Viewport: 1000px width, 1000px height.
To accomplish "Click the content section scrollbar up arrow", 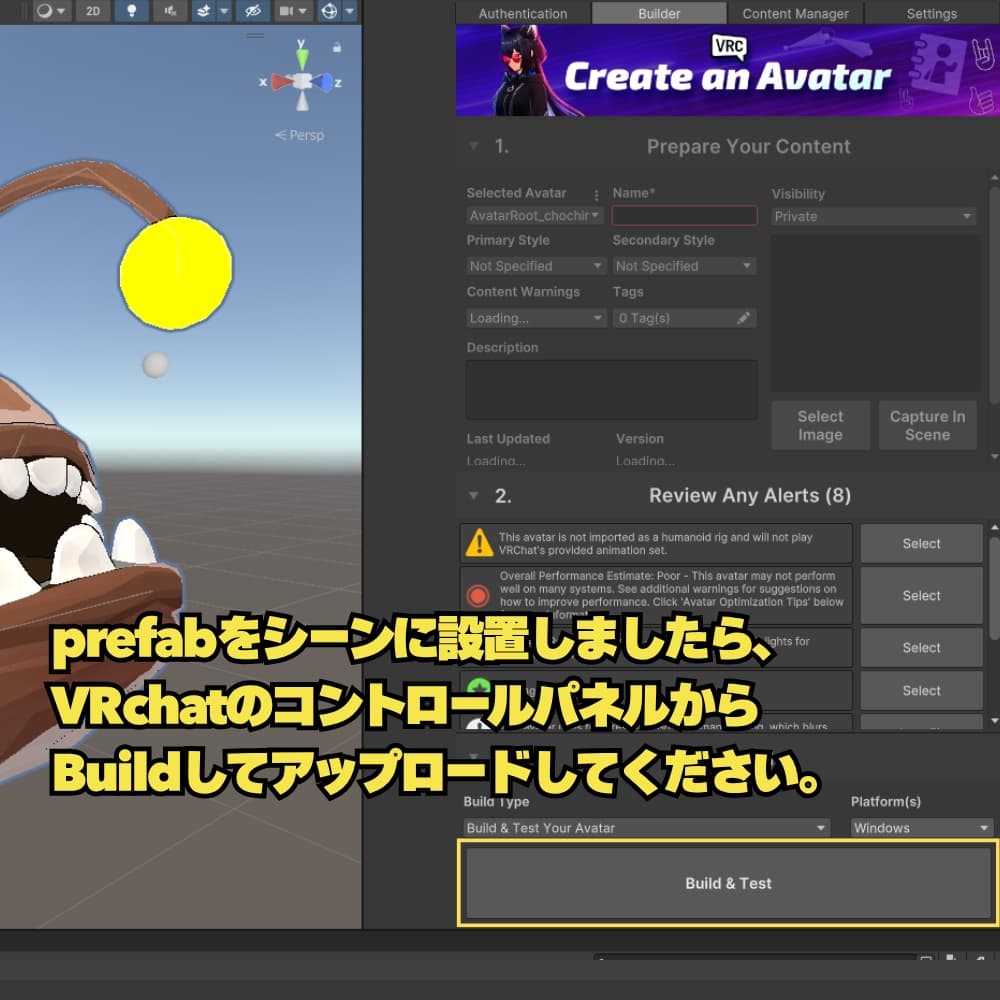I will pos(994,178).
